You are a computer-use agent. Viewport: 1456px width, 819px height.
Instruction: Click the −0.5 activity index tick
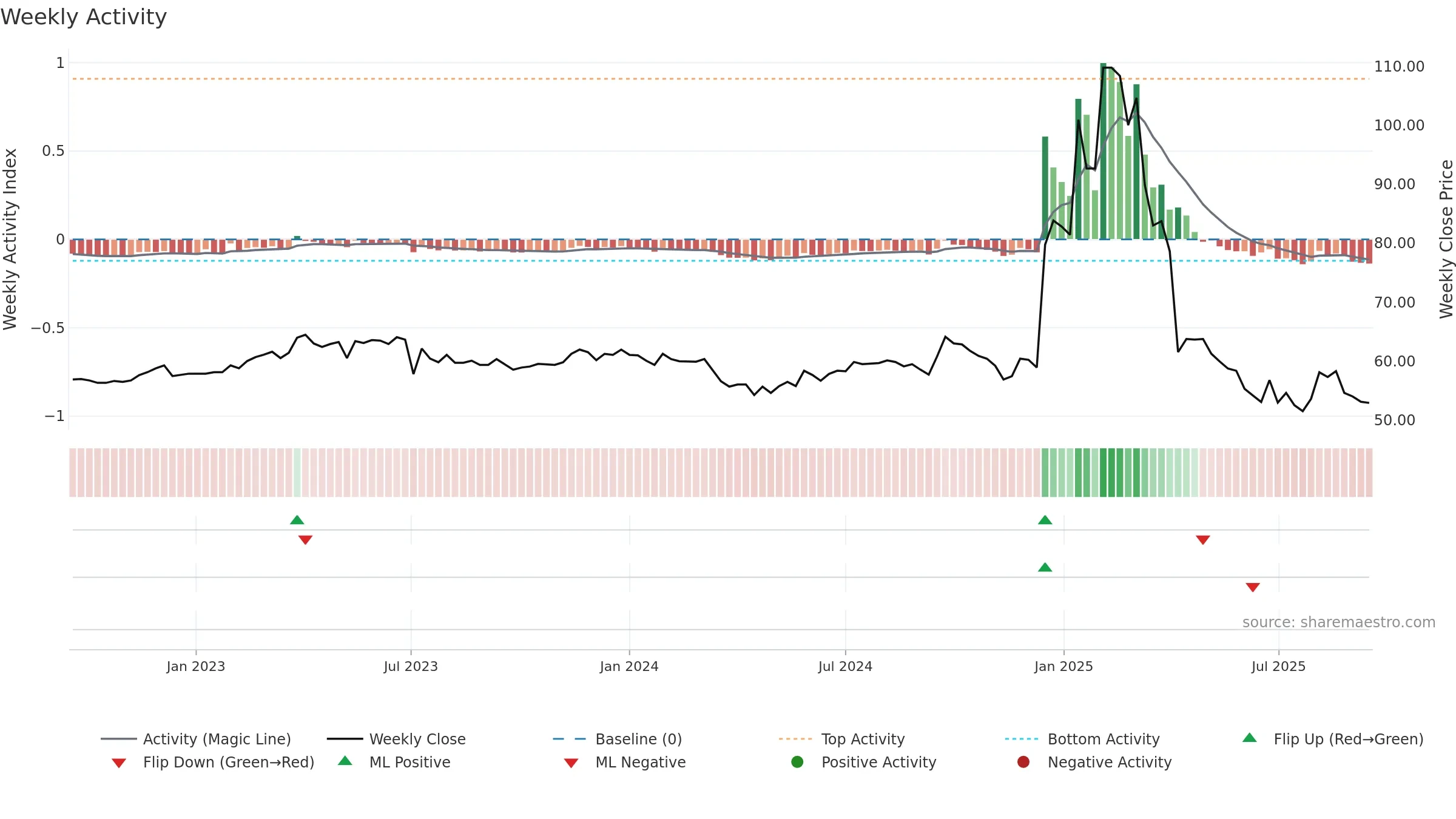point(47,328)
